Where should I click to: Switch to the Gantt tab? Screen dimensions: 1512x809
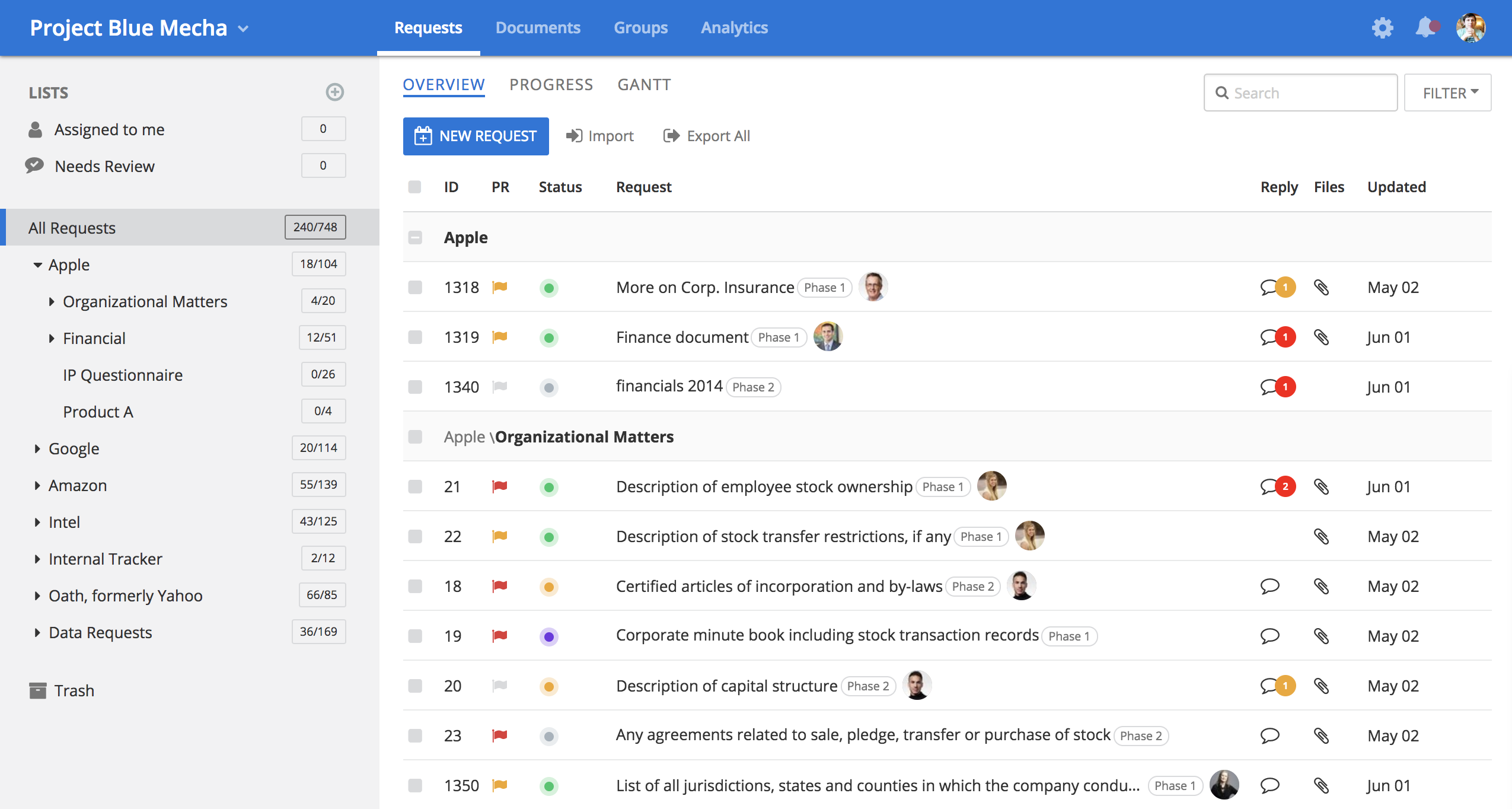[643, 84]
